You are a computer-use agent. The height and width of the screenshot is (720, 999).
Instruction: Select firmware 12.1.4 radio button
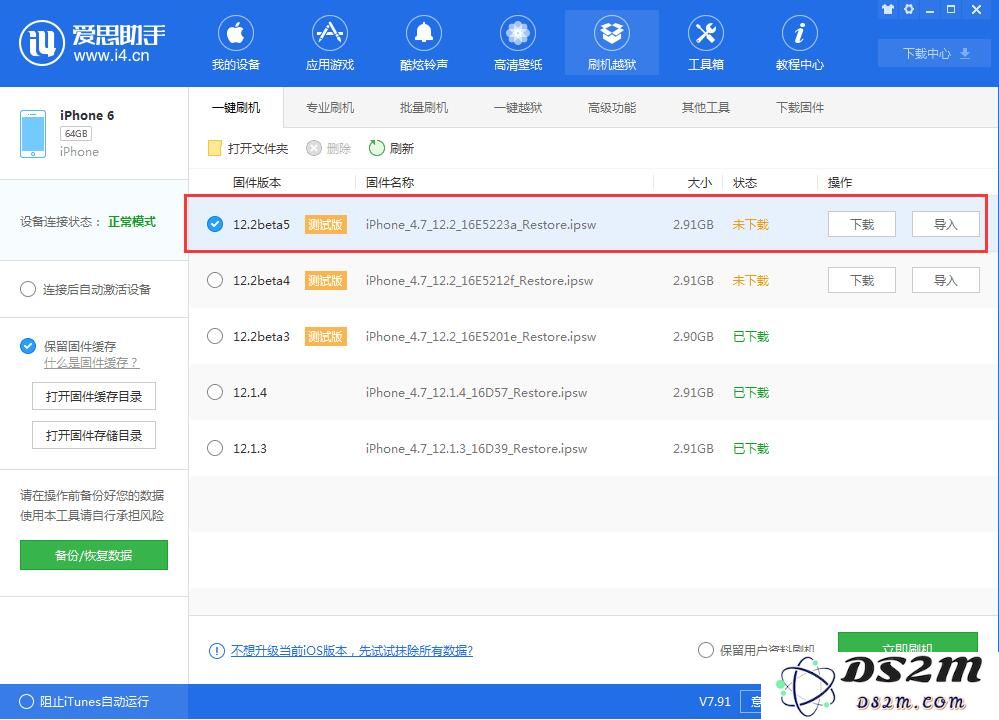pyautogui.click(x=215, y=392)
